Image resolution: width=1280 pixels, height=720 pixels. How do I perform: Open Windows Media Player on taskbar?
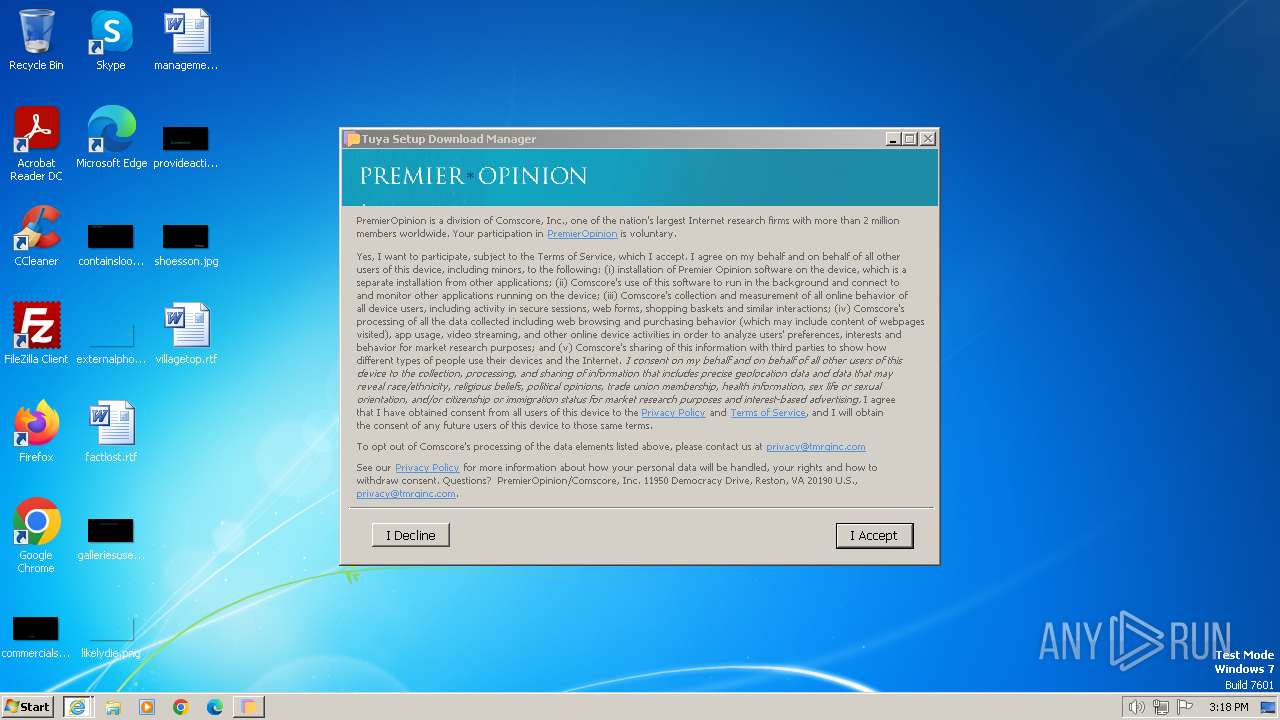pyautogui.click(x=147, y=707)
